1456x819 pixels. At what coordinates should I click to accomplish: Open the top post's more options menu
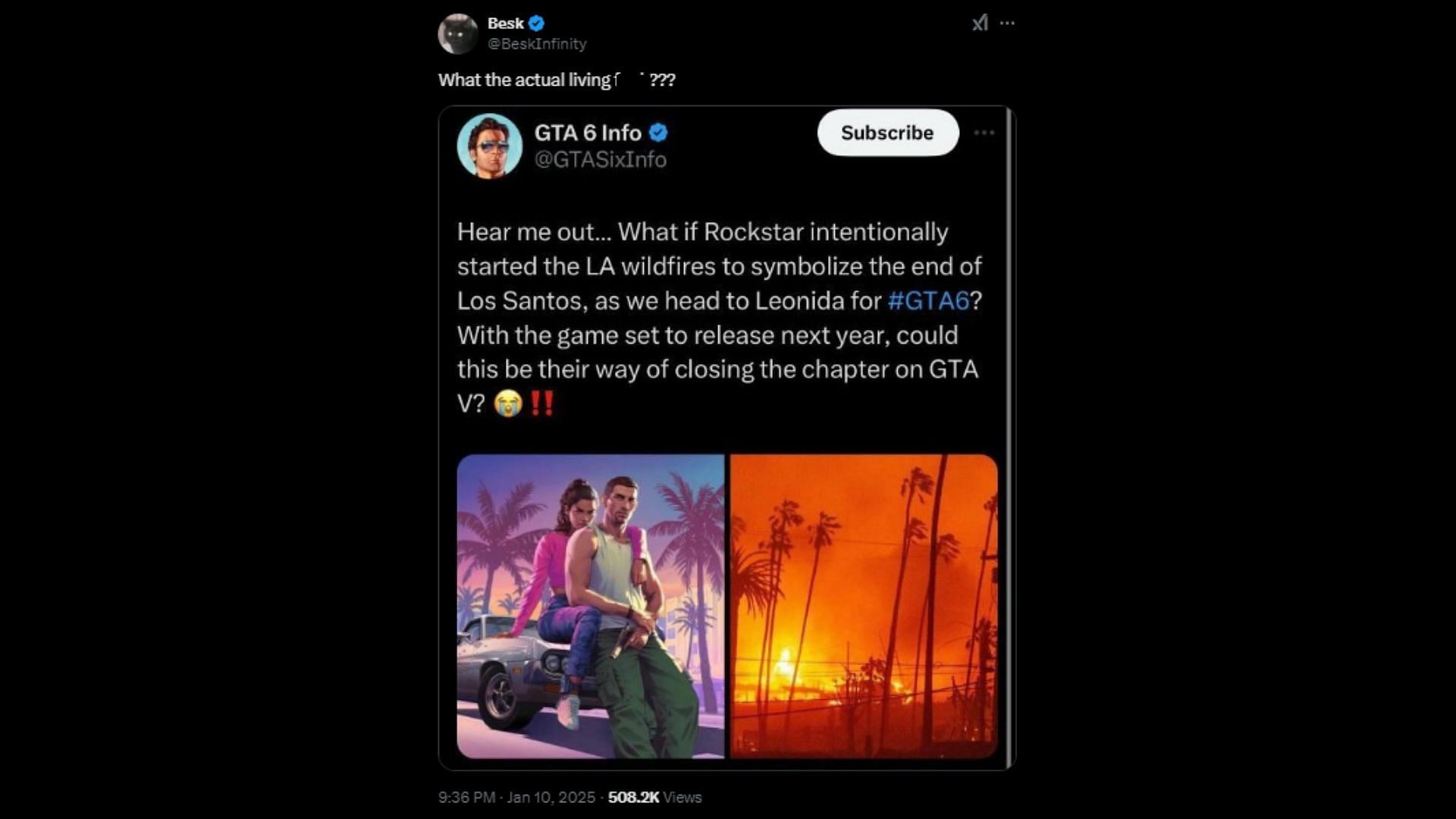pos(1007,24)
